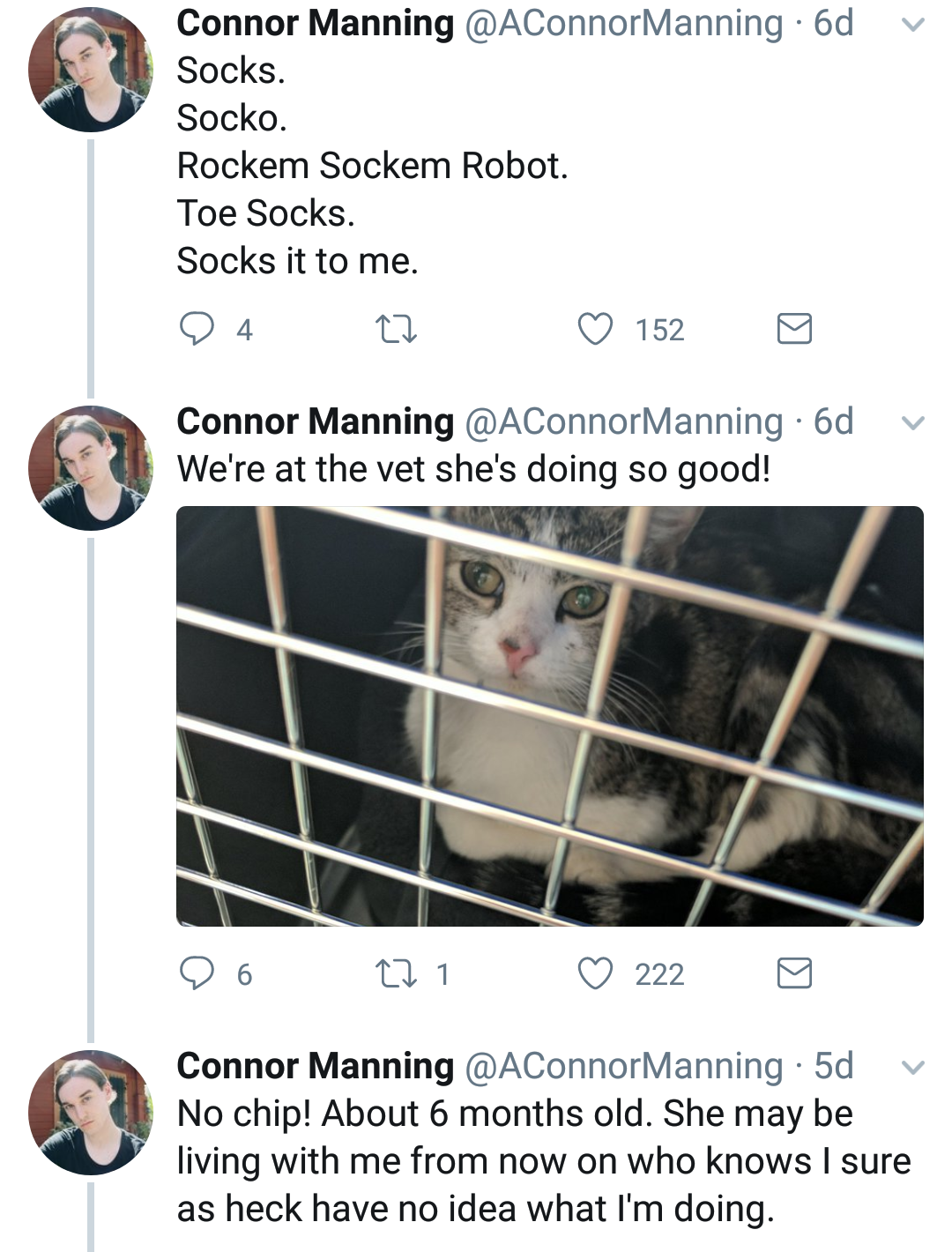Open Connor Manning's profile from first tweet name
The width and height of the screenshot is (952, 1252).
(315, 23)
